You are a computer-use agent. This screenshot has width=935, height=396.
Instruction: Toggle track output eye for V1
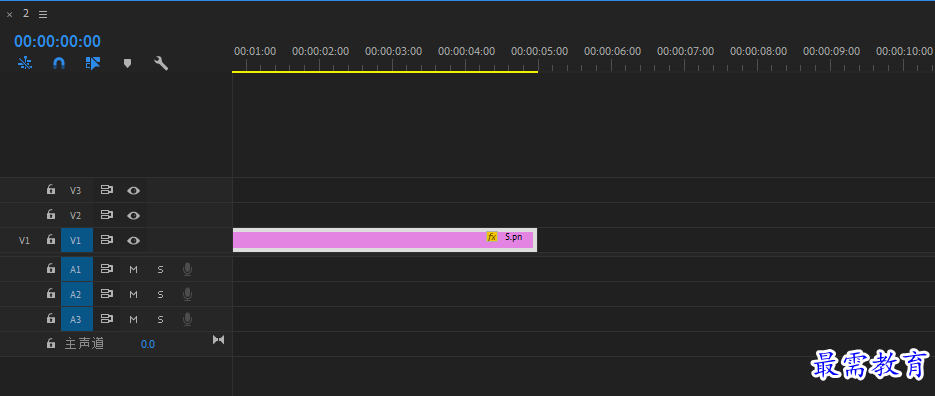point(134,240)
